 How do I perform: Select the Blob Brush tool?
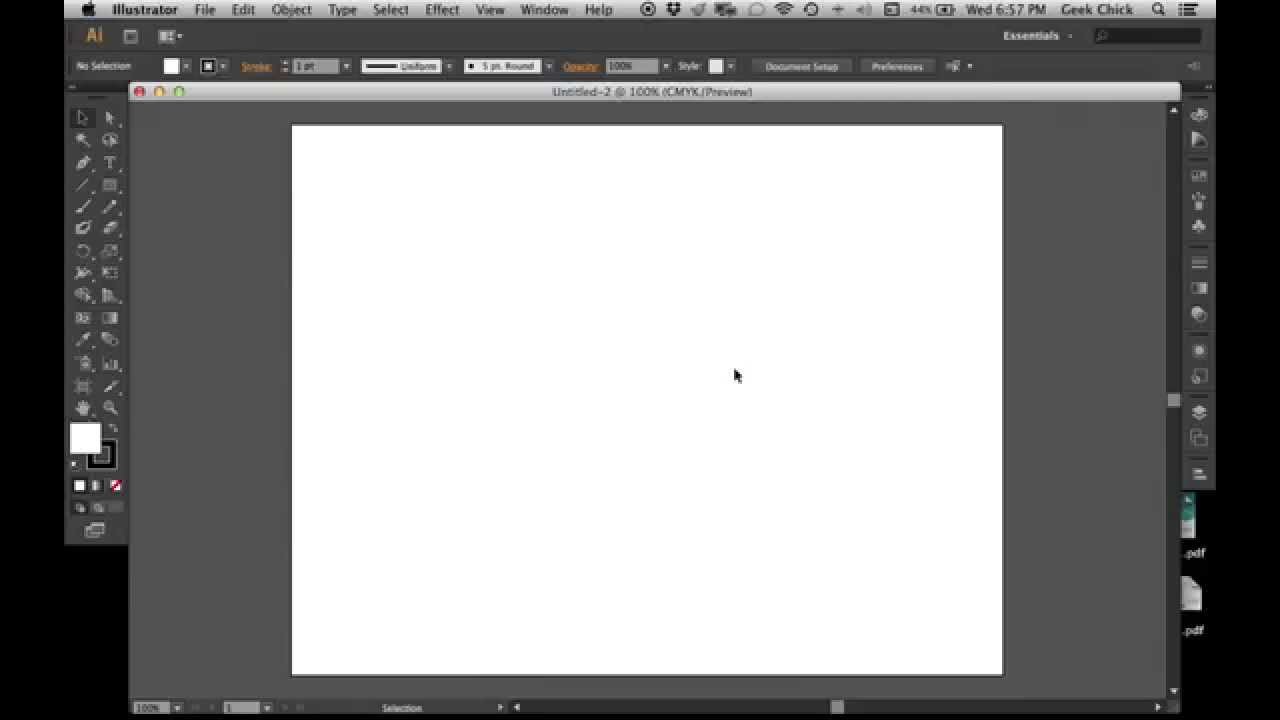(x=83, y=229)
